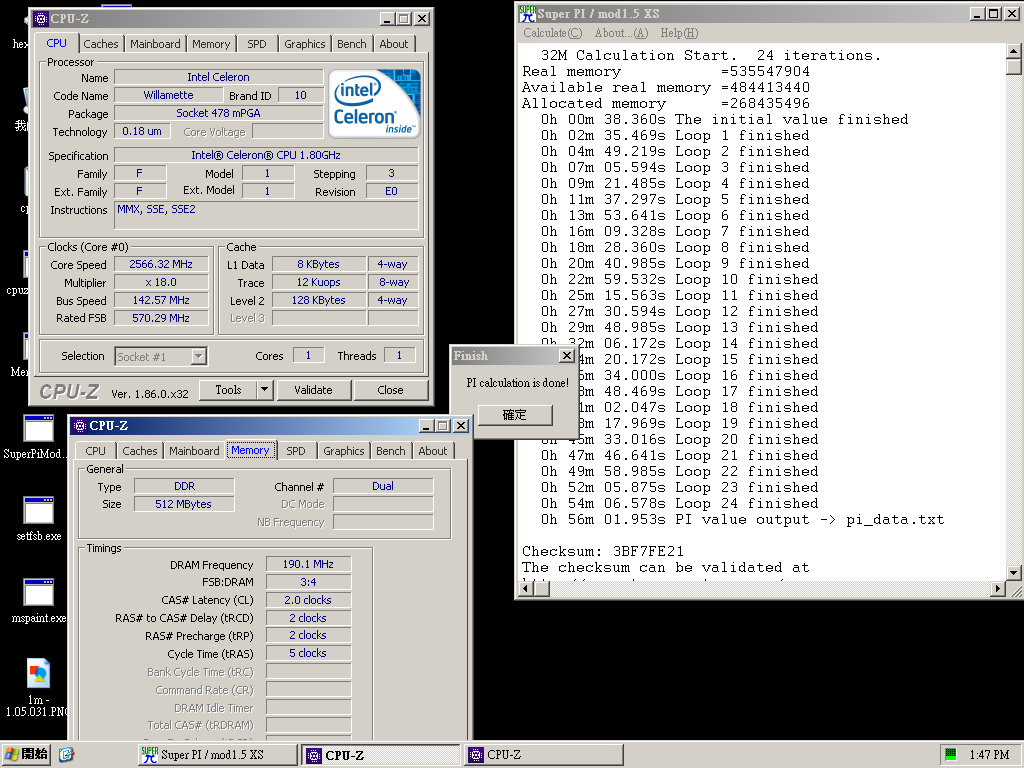
Task: Switch to Super PI / mod1.5 XS taskbar button
Action: pyautogui.click(x=218, y=755)
